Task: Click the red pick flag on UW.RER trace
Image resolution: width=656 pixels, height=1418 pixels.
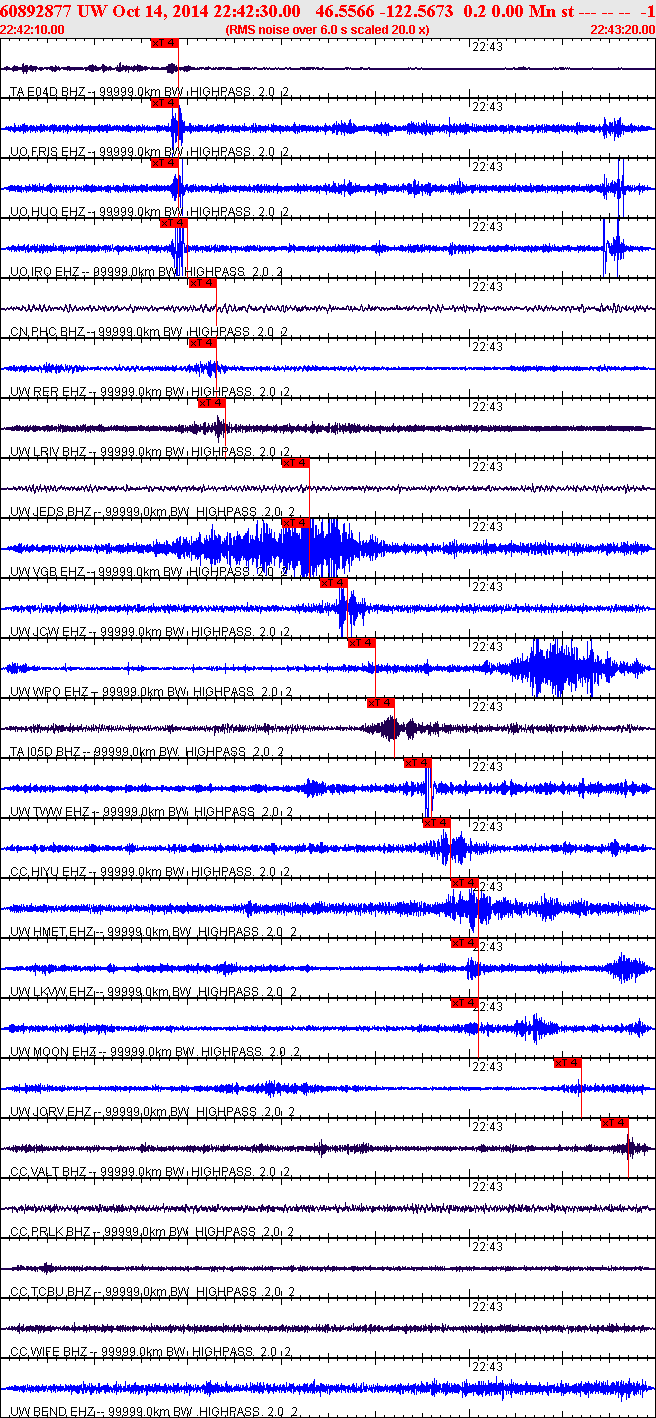Action: point(202,343)
